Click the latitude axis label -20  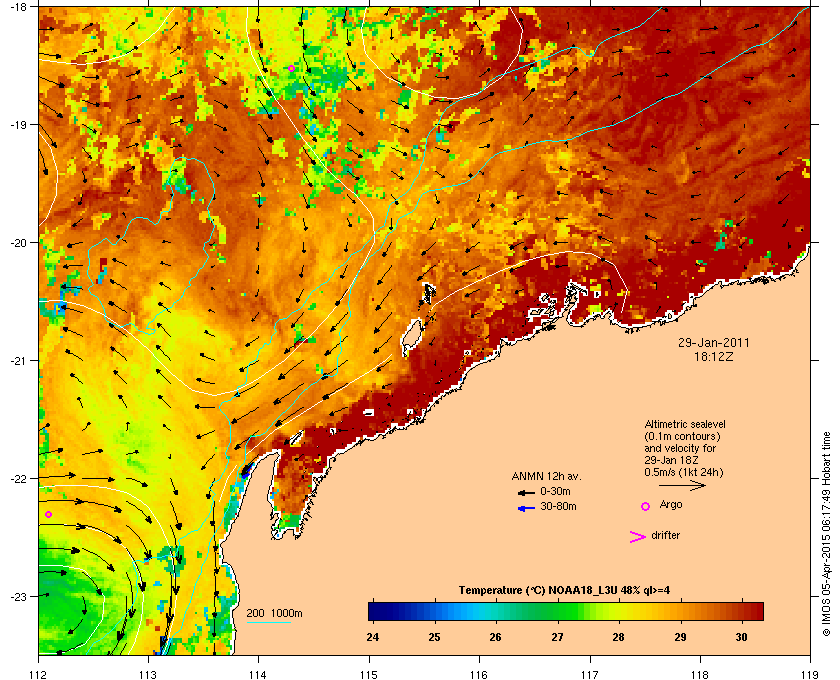[18, 242]
